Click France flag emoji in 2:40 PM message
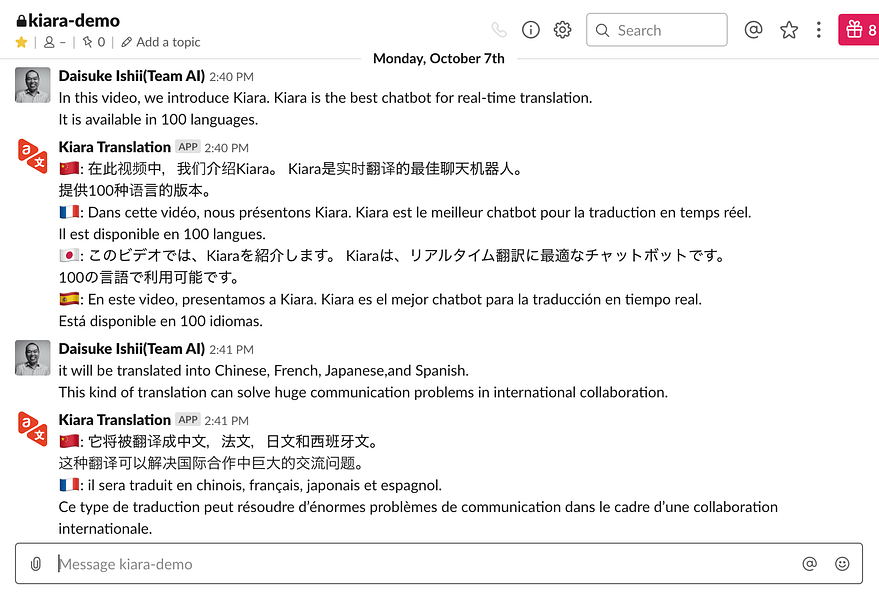This screenshot has width=879, height=600. pos(69,212)
